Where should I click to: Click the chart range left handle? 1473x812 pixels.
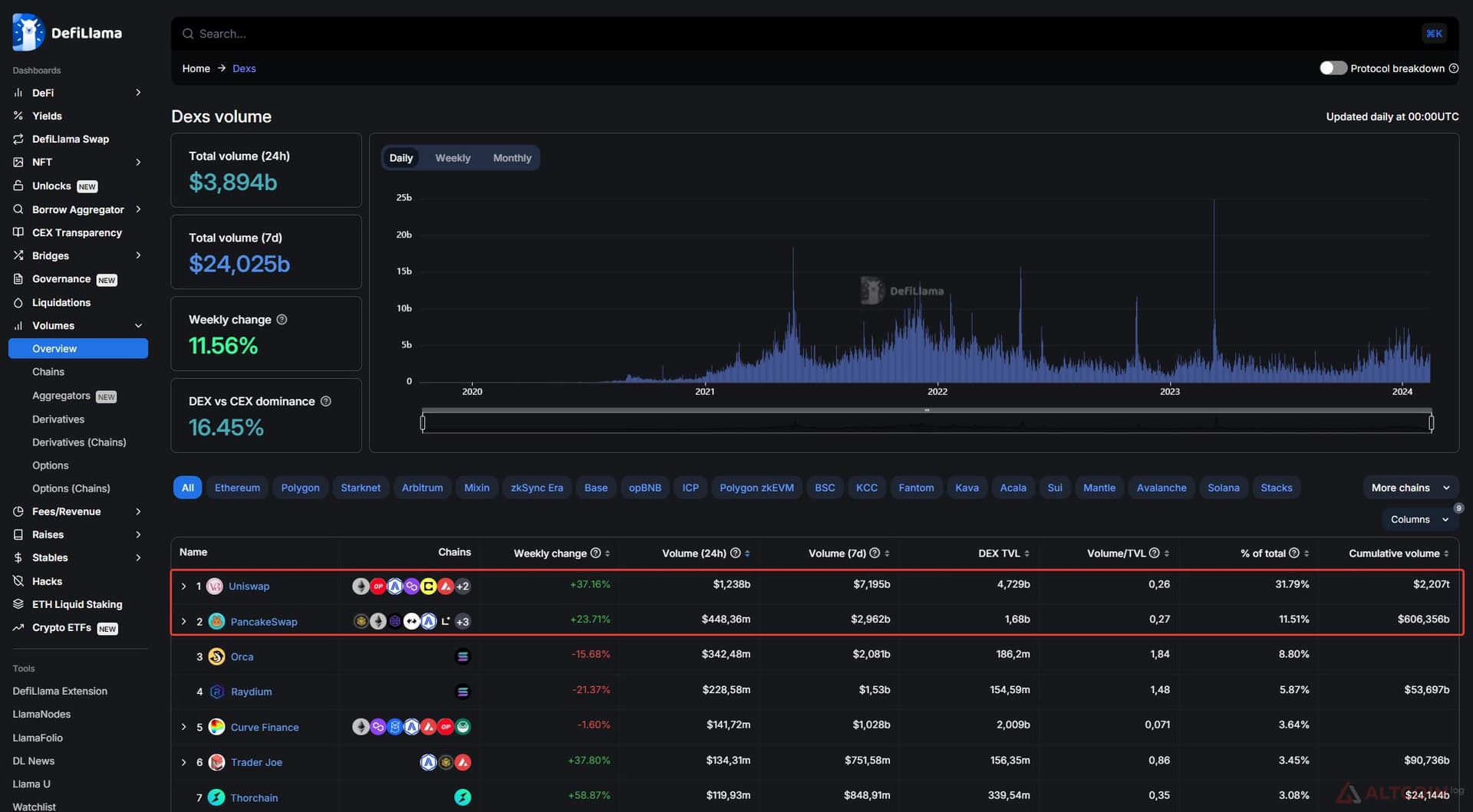pos(423,422)
